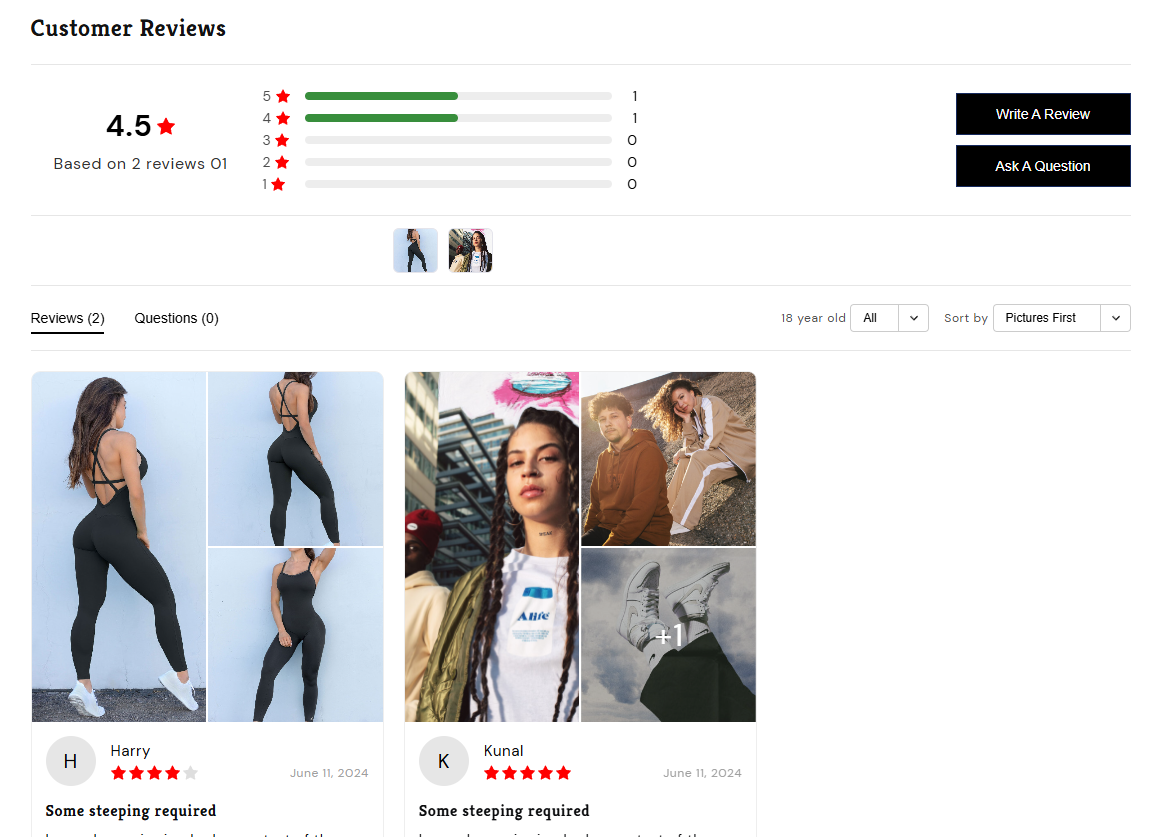
Task: Select the 2 star rating bar
Action: (x=458, y=162)
